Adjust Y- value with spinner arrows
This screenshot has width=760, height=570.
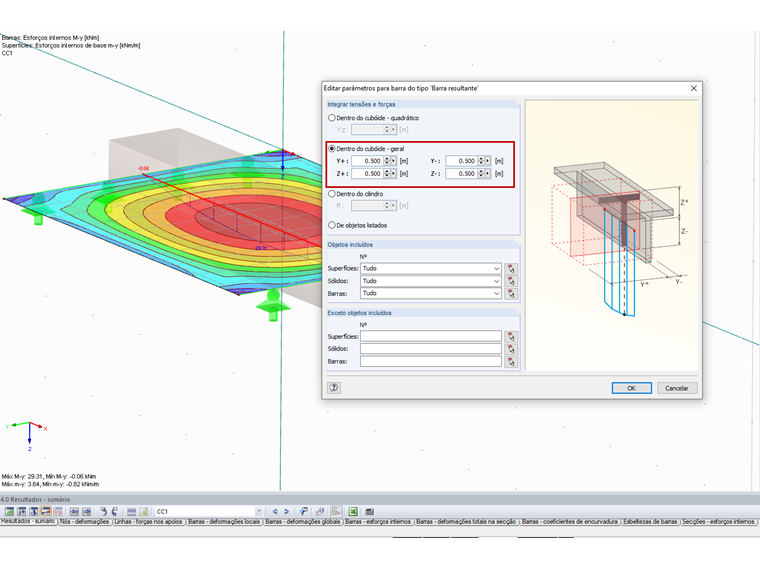481,161
